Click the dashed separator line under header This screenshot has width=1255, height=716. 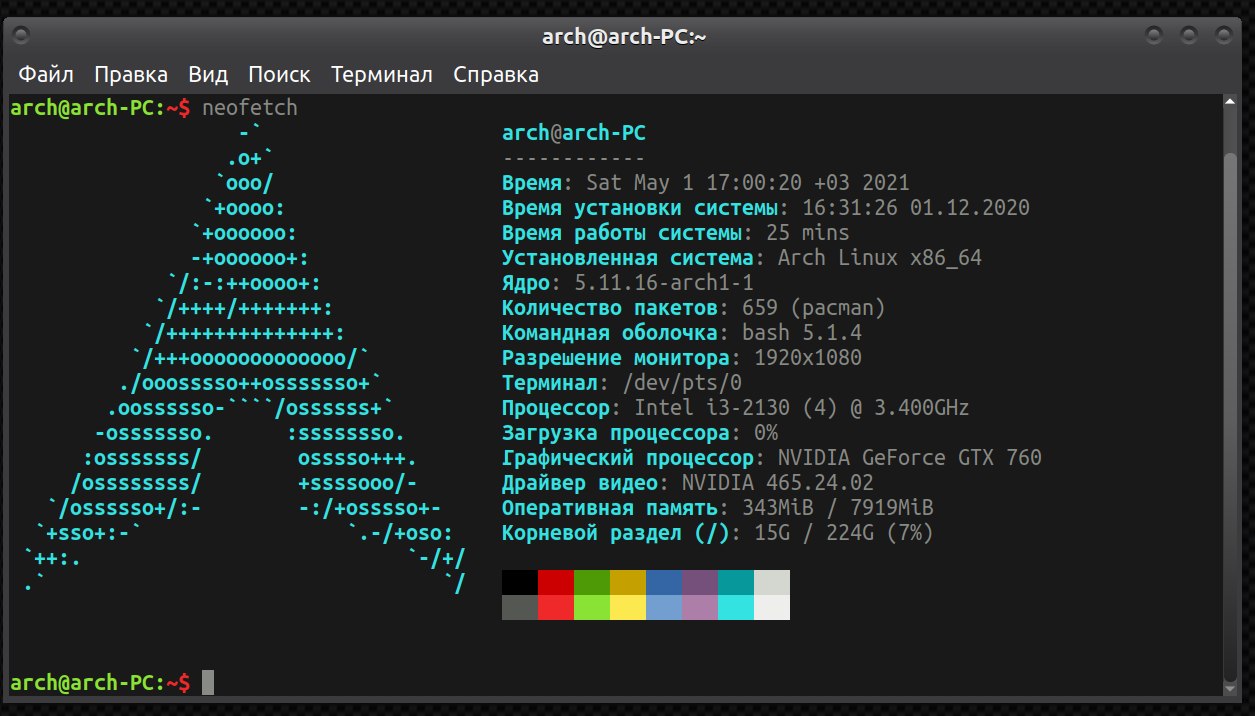574,158
